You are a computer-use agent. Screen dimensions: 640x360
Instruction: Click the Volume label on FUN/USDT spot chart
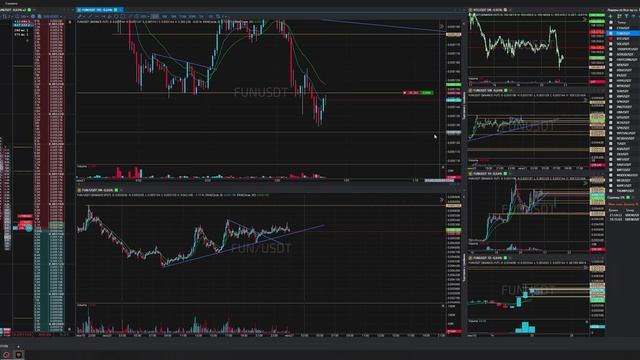tap(82, 305)
